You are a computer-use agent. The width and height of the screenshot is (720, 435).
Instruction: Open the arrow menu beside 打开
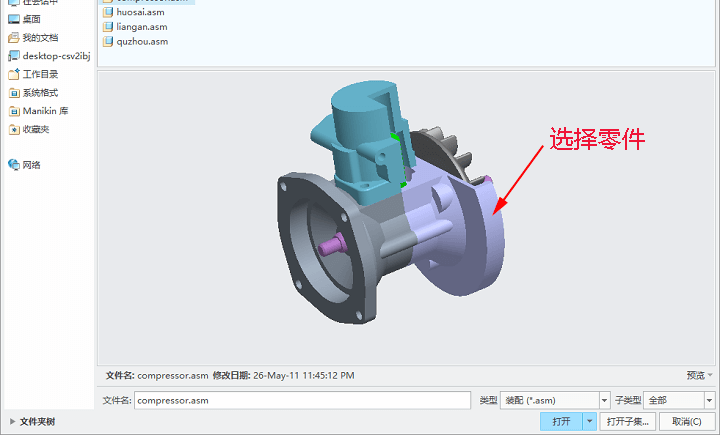590,422
